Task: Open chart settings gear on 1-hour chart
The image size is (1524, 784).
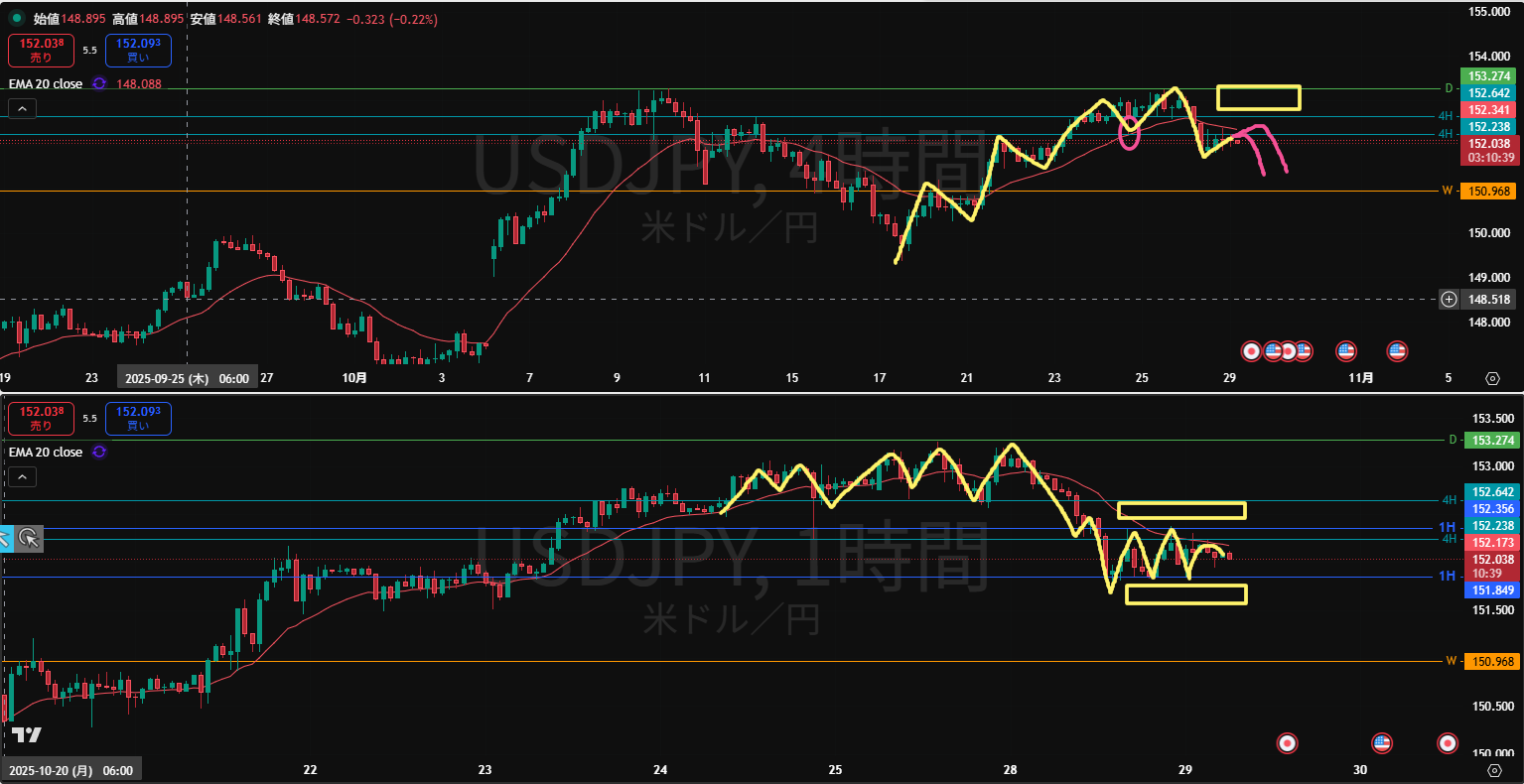Action: (1494, 770)
